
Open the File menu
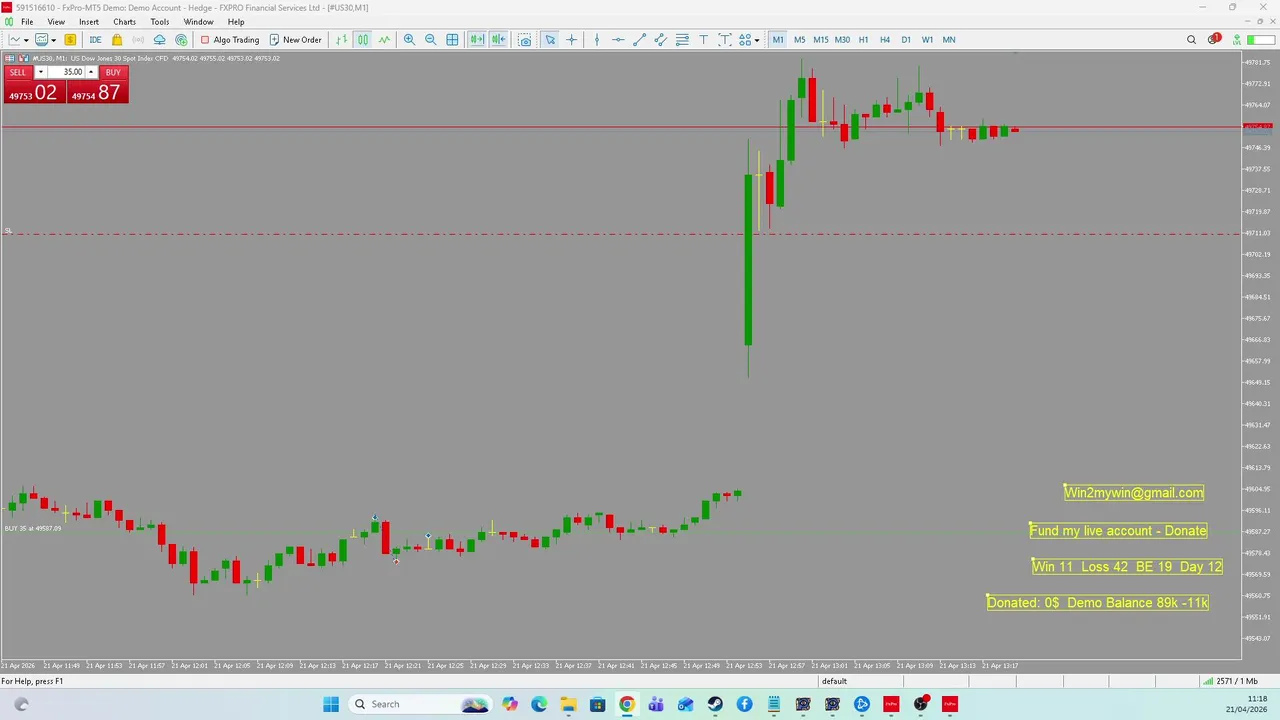27,22
